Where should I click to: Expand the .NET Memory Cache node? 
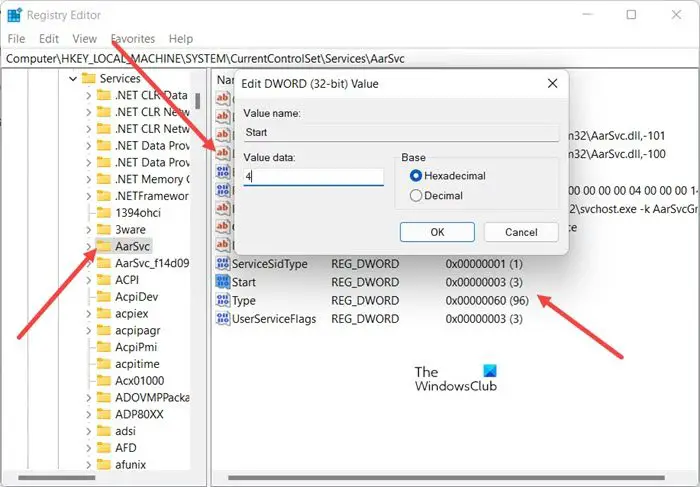[x=88, y=179]
